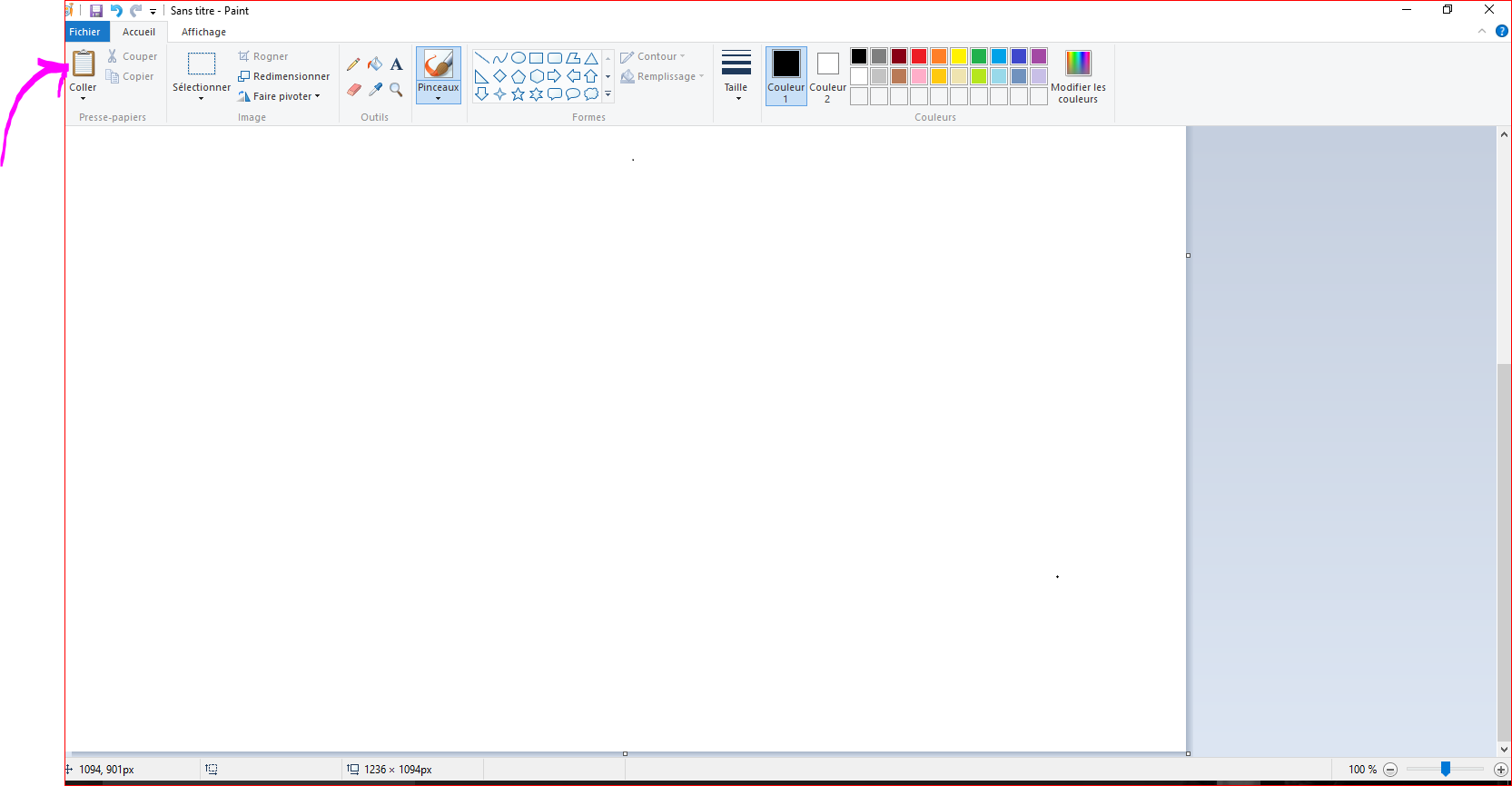Click the vertical scrollbar down arrow
The height and width of the screenshot is (786, 1512).
coord(1504,750)
